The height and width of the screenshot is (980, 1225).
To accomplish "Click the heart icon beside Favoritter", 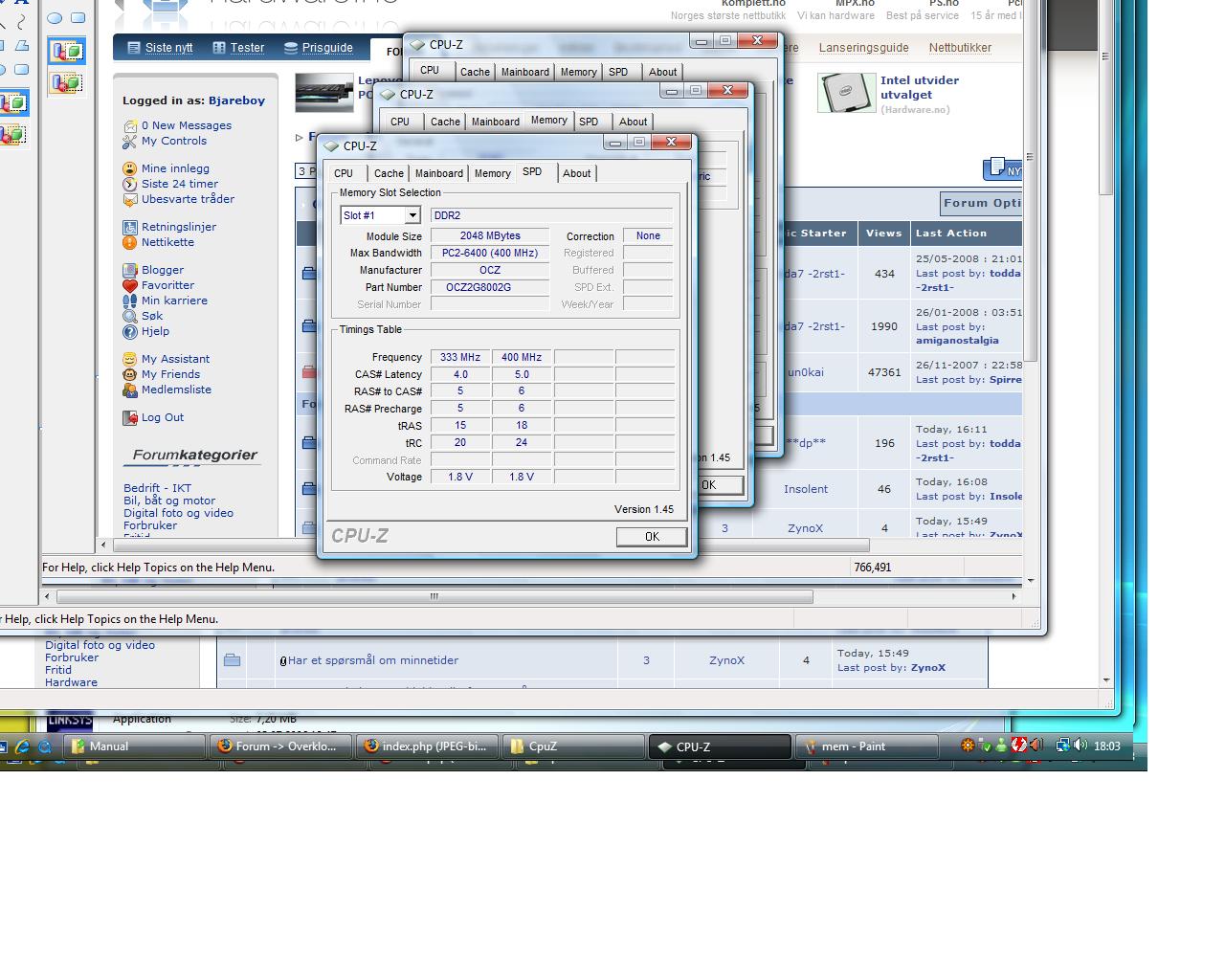I will pos(130,285).
